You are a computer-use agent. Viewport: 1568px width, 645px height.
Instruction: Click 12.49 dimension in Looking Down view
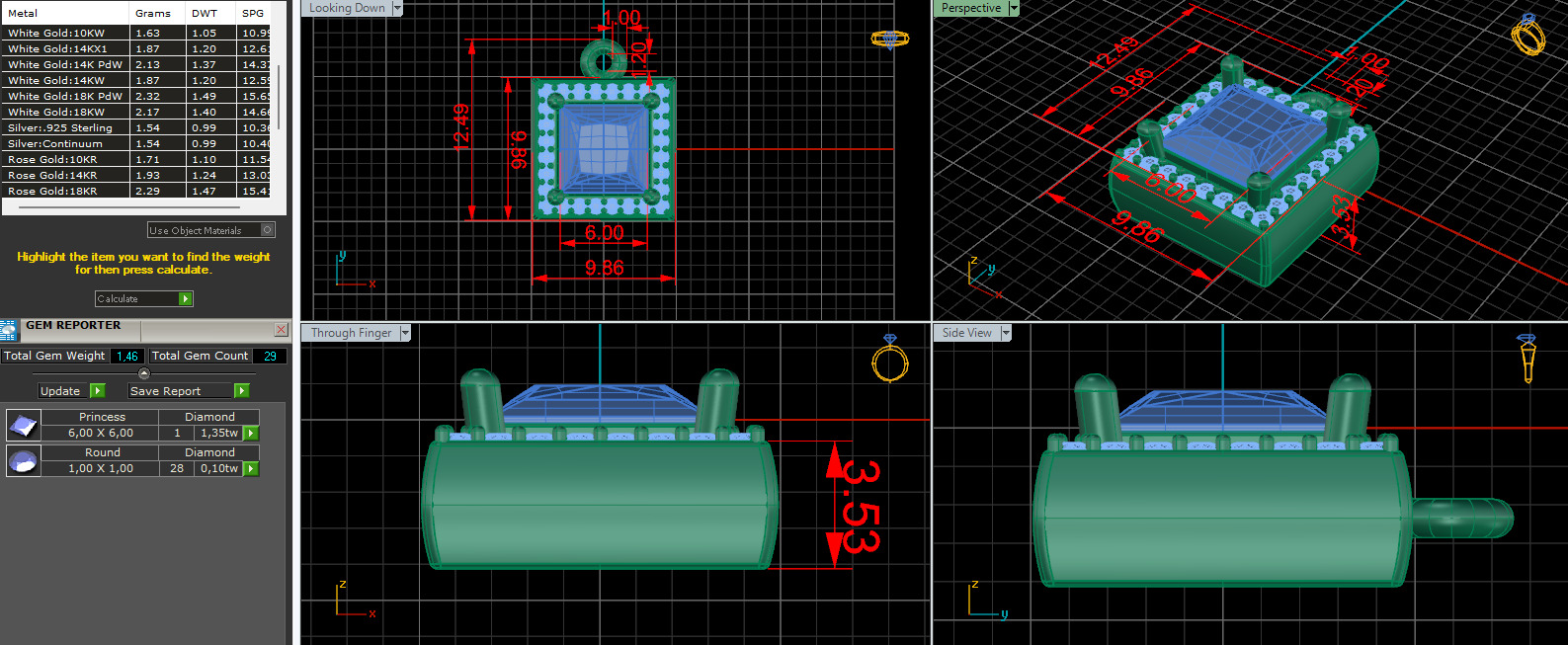[x=460, y=126]
